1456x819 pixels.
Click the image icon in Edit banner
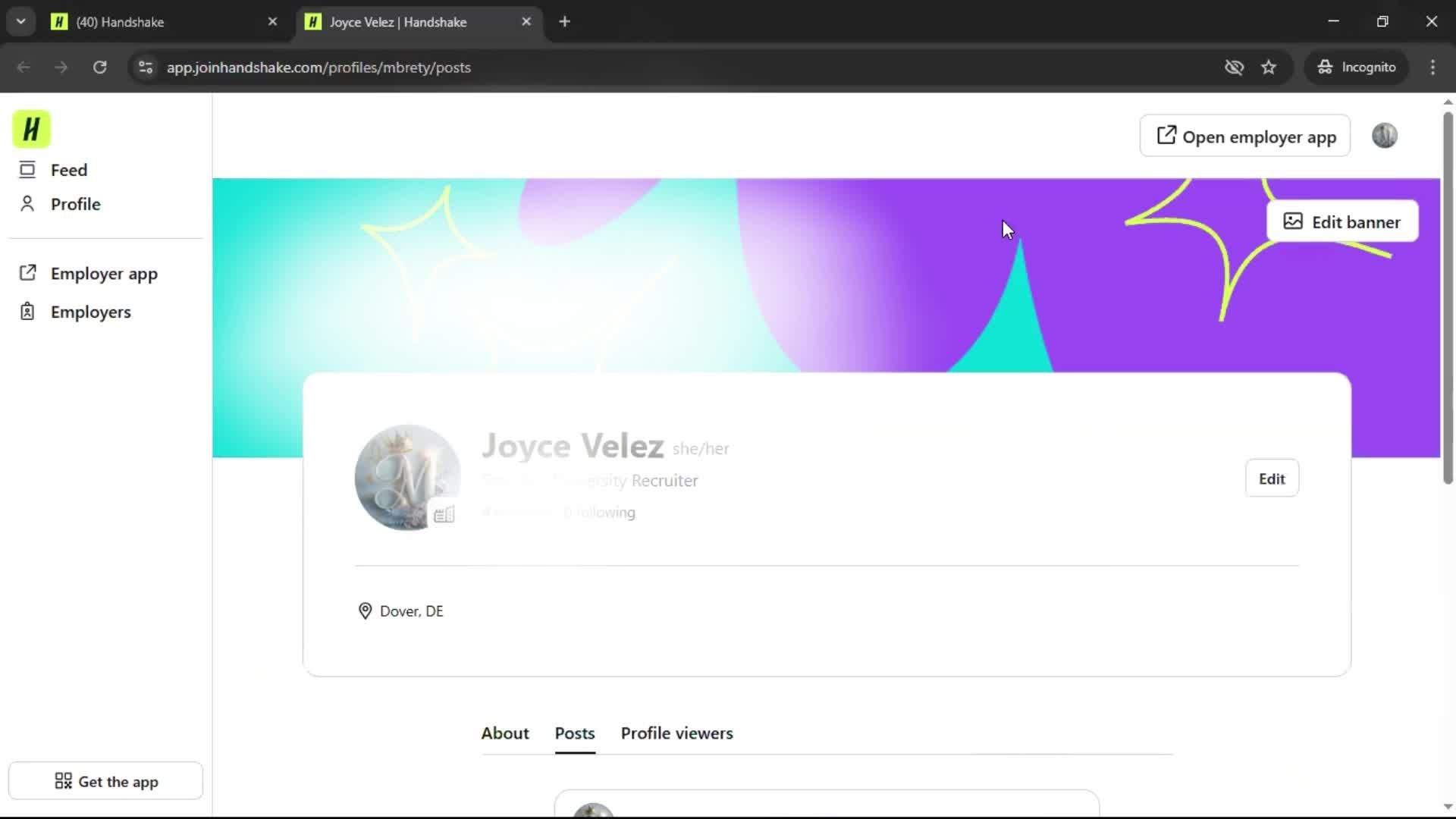1293,221
